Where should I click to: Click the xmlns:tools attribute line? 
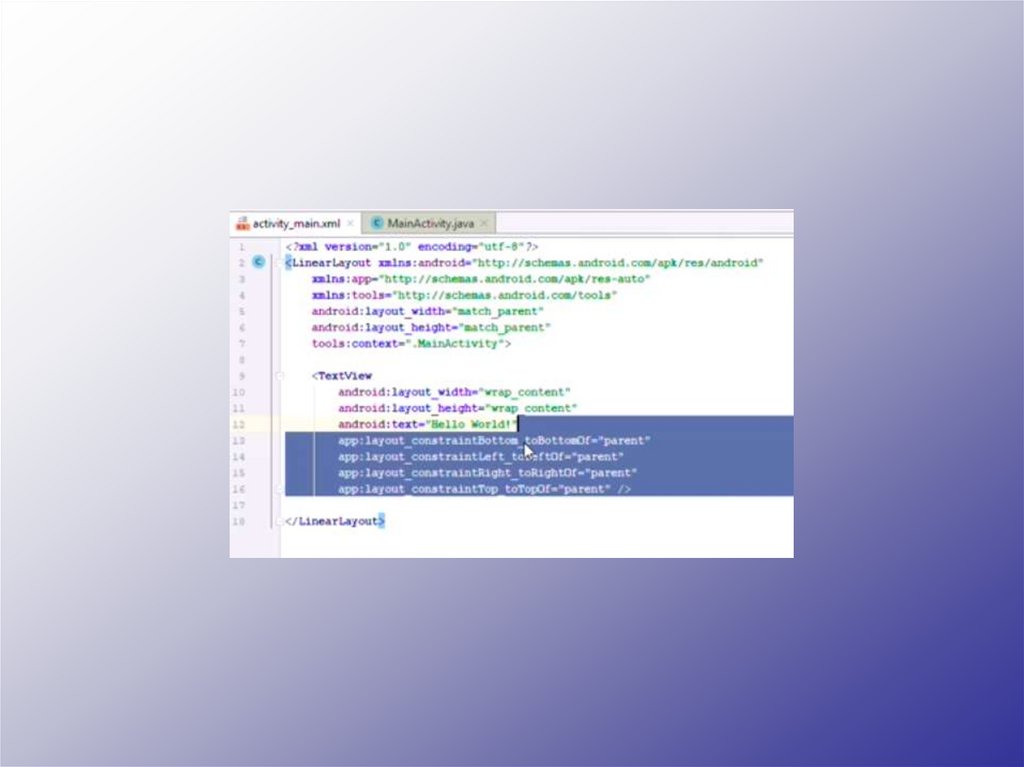coord(464,295)
